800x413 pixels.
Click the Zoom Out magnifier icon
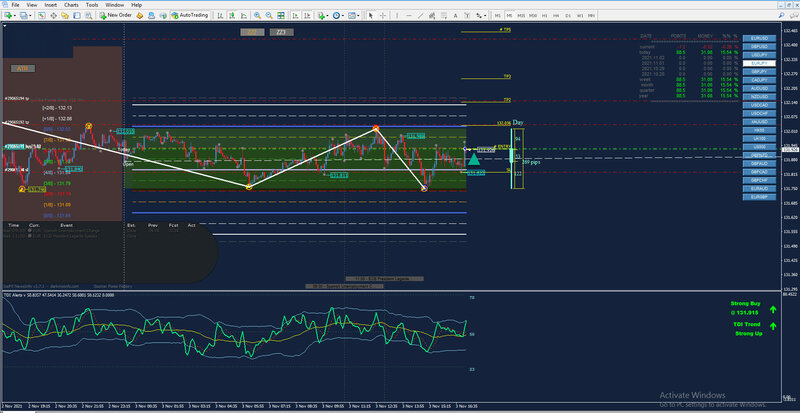pyautogui.click(x=269, y=16)
